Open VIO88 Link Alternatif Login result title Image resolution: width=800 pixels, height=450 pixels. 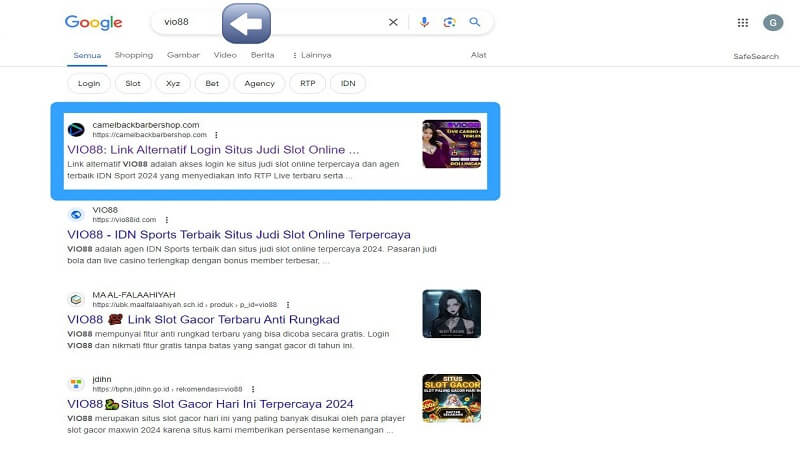tap(213, 150)
